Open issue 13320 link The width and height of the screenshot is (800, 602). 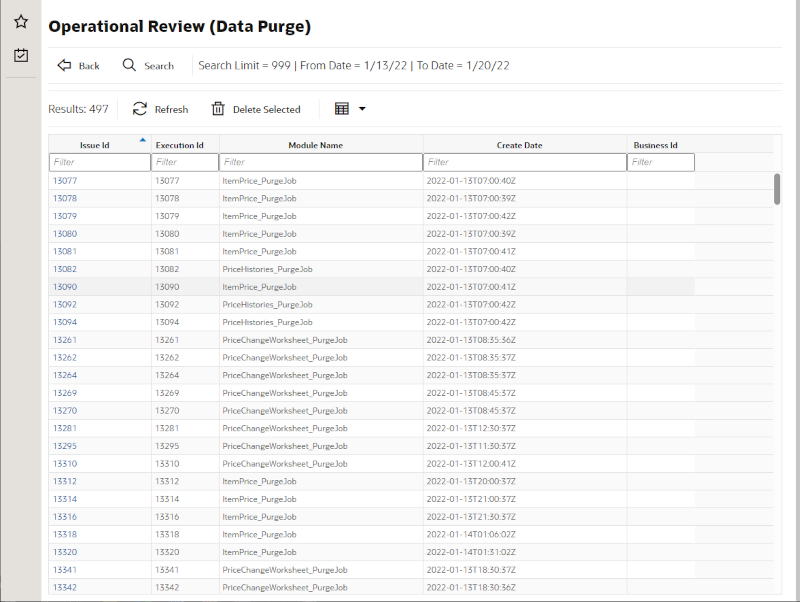click(65, 552)
